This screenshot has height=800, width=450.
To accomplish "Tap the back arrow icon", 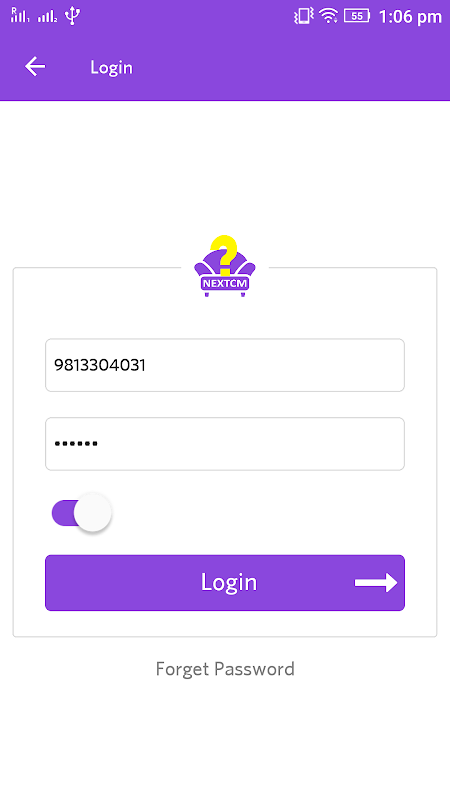I will [x=35, y=66].
